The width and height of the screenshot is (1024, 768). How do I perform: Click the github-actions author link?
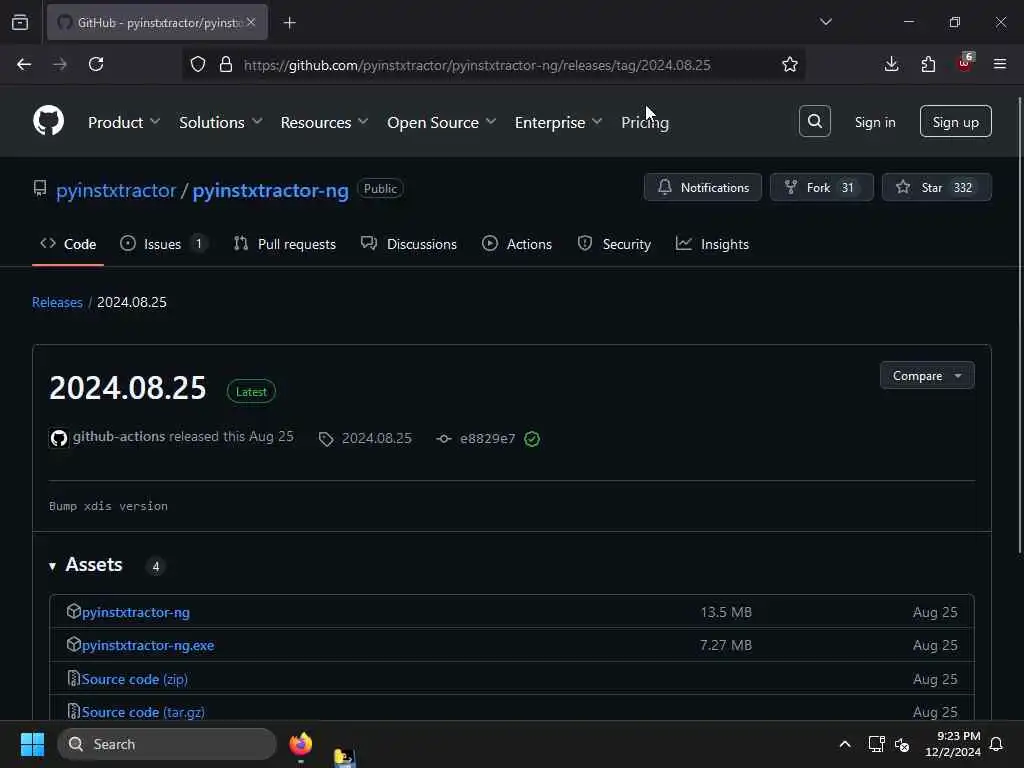[x=119, y=436]
